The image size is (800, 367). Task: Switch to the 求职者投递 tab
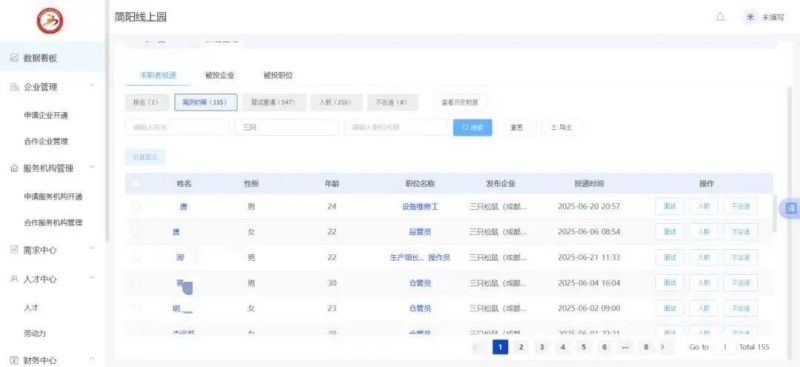tap(158, 75)
